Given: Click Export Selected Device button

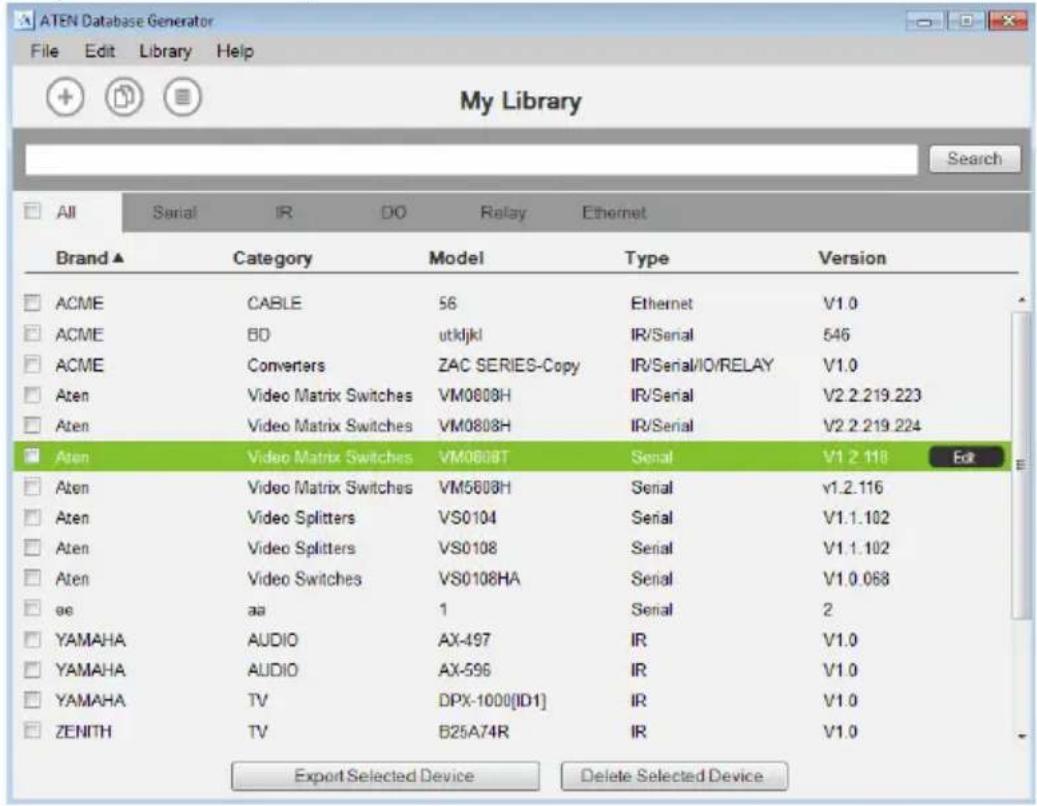Looking at the screenshot, I should click(x=385, y=776).
